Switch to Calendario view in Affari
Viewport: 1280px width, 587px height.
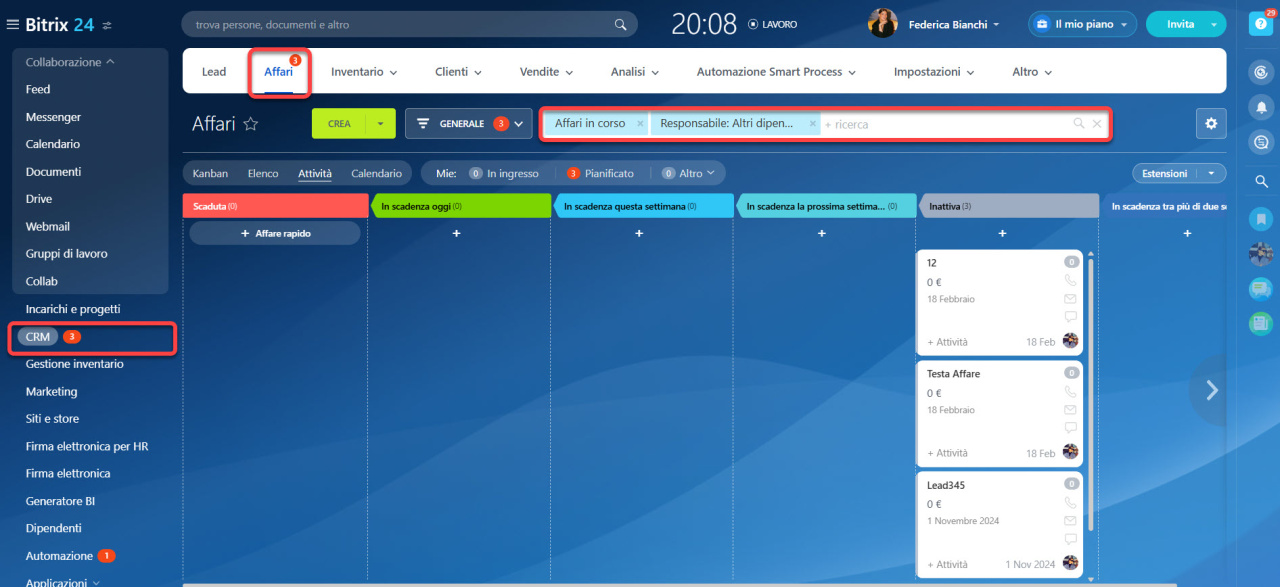pyautogui.click(x=376, y=173)
